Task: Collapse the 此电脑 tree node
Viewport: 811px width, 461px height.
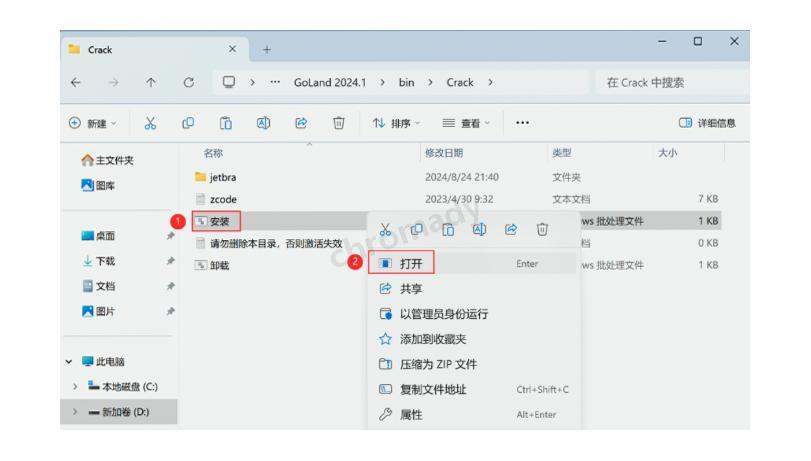Action: 69,362
